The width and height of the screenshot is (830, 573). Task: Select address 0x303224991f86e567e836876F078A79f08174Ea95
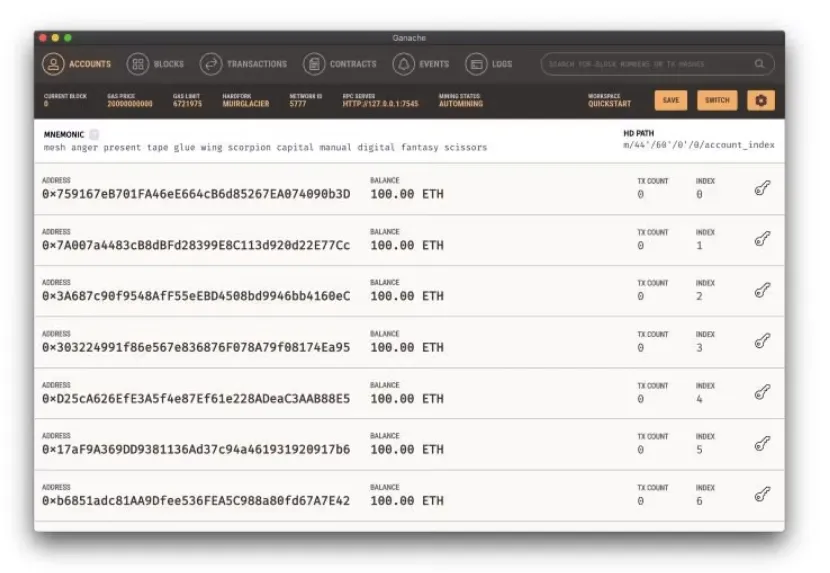coord(196,348)
